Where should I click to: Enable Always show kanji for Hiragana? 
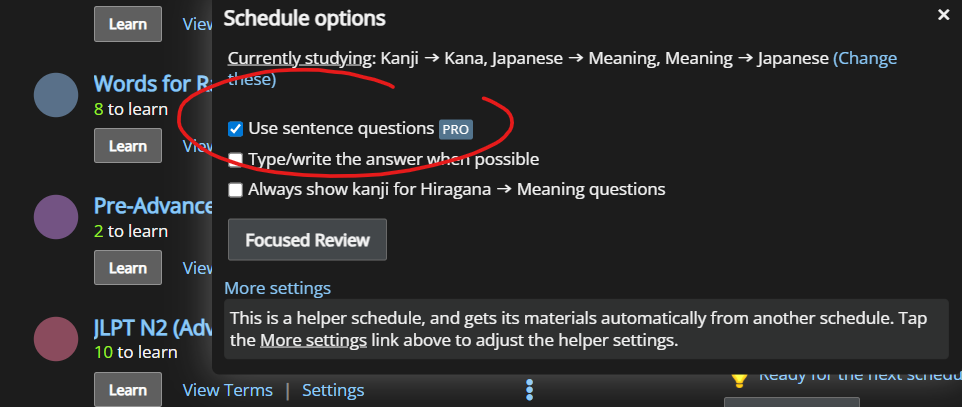click(235, 189)
